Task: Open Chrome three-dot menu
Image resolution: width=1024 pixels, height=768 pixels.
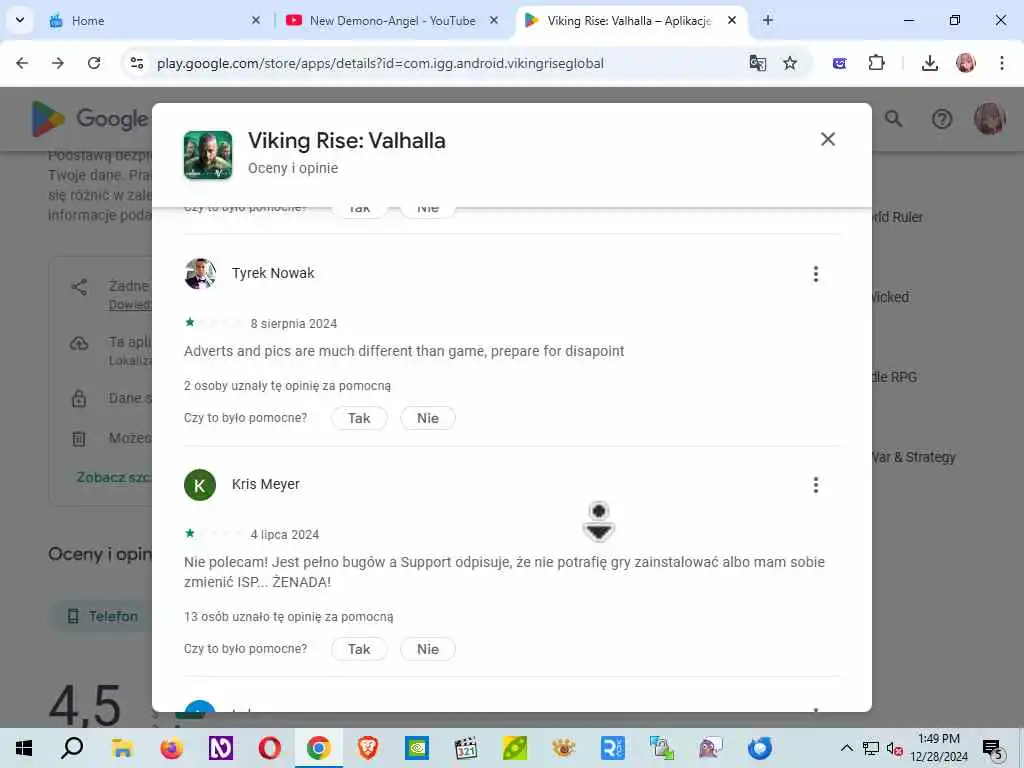Action: click(1002, 63)
